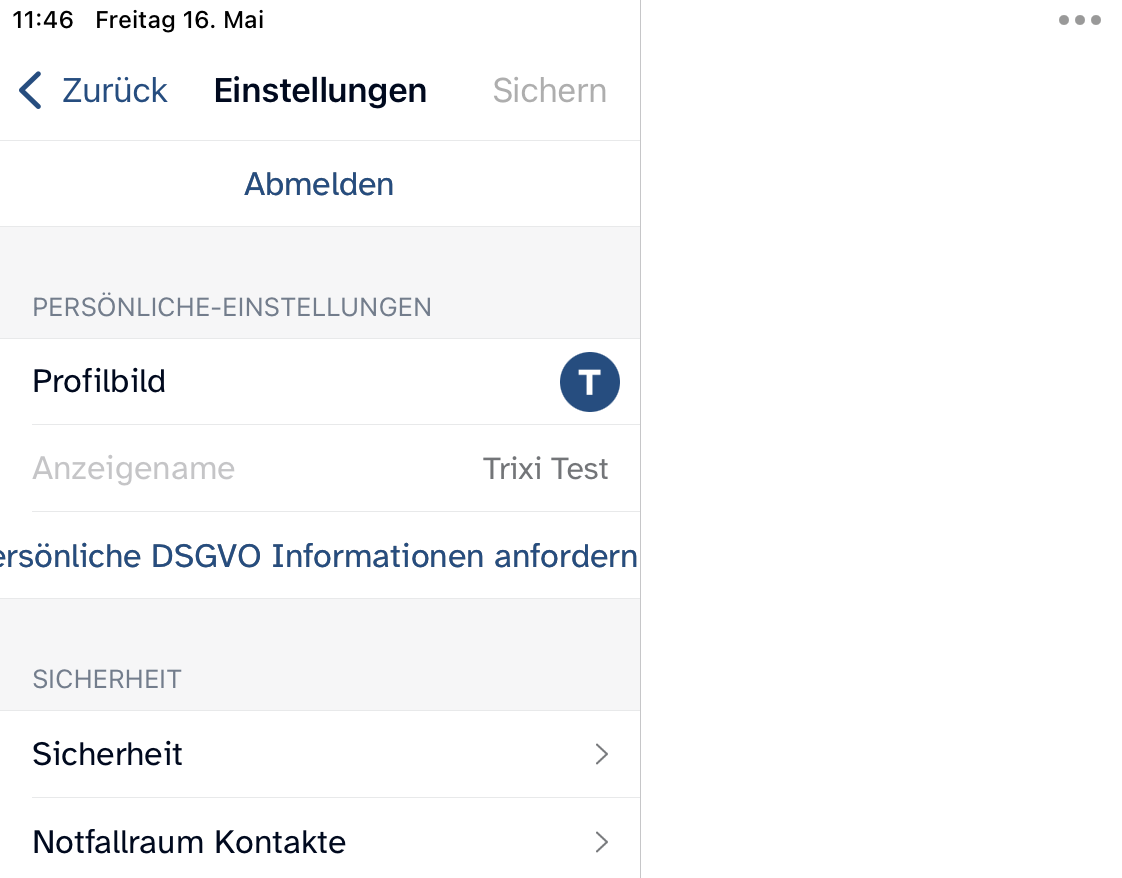The width and height of the screenshot is (1122, 878).
Task: Request personal DSGVO information
Action: pos(319,556)
